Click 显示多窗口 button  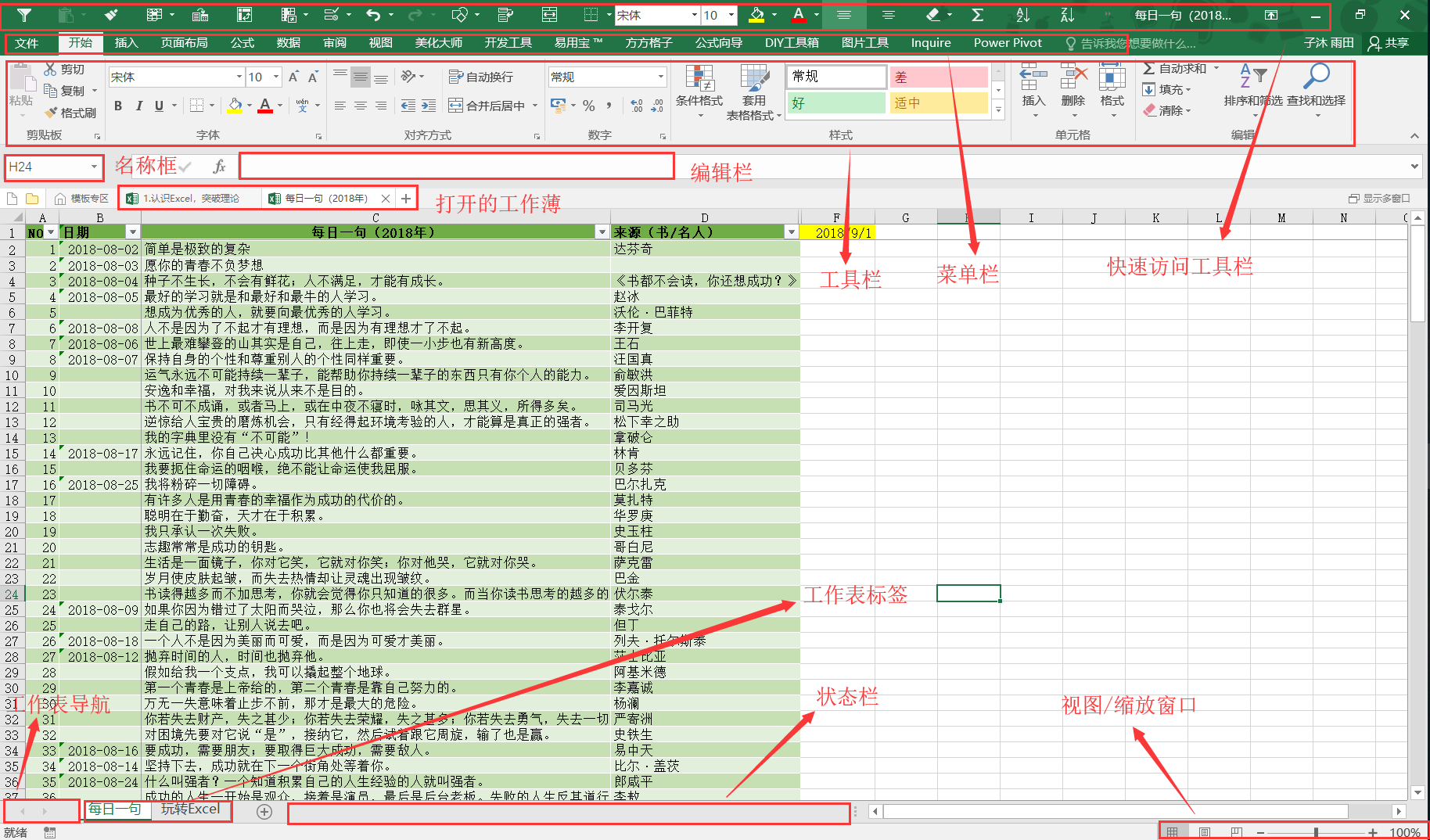tap(1380, 198)
